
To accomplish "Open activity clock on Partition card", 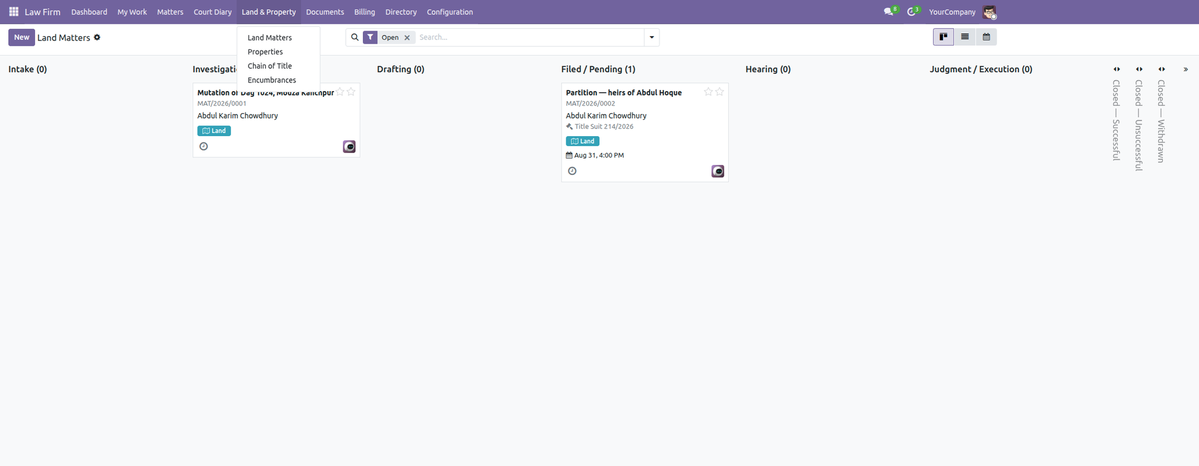I will point(572,171).
